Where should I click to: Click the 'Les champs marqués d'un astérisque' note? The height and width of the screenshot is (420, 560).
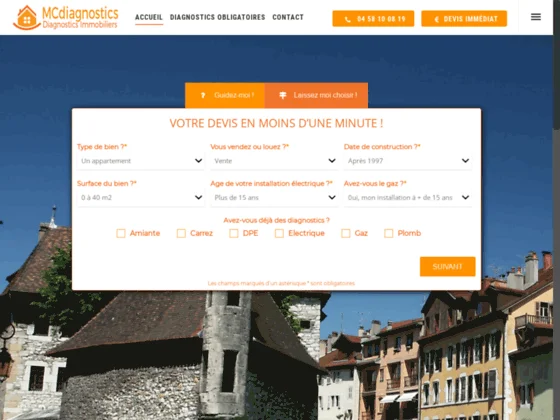281,283
